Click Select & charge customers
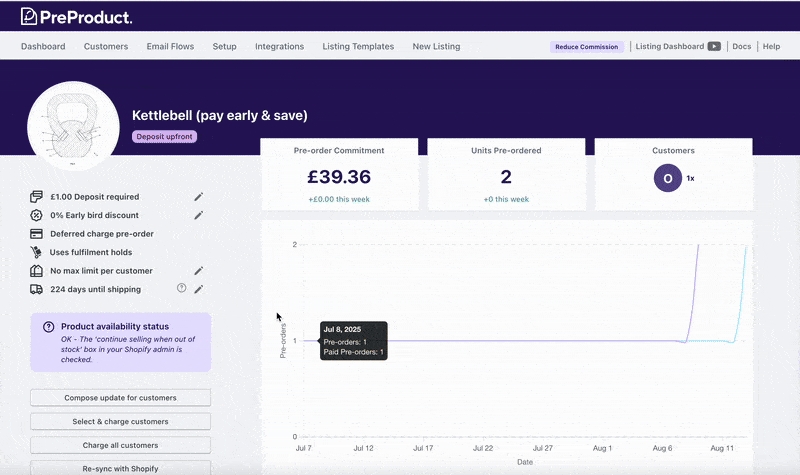 (120, 421)
